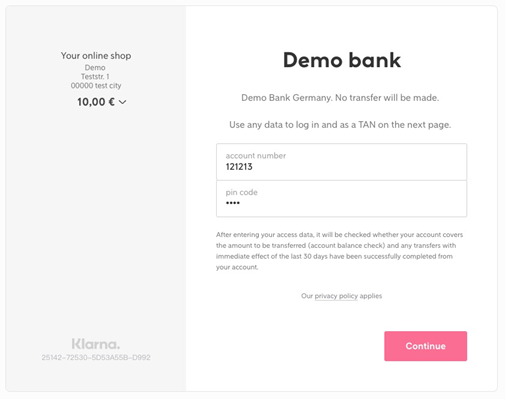
Task: Click the 'pin code' field label
Action: click(x=242, y=192)
